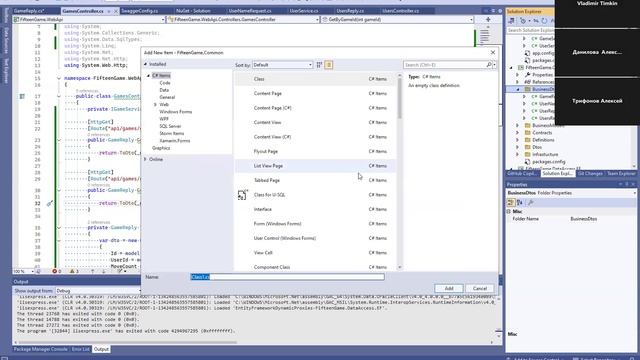Click the Add button in the dialog
Image resolution: width=640 pixels, height=360 pixels.
(449, 289)
